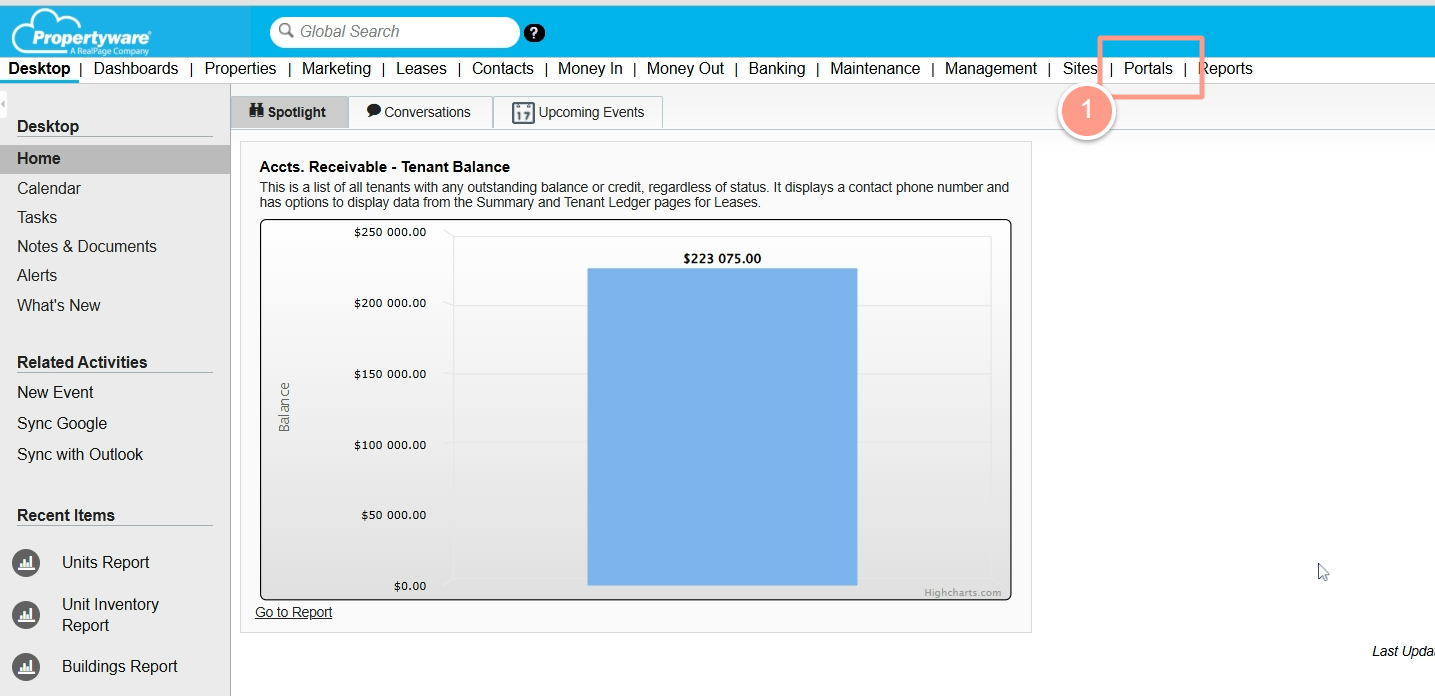Open the Properties menu
The width and height of the screenshot is (1435, 696).
(240, 69)
